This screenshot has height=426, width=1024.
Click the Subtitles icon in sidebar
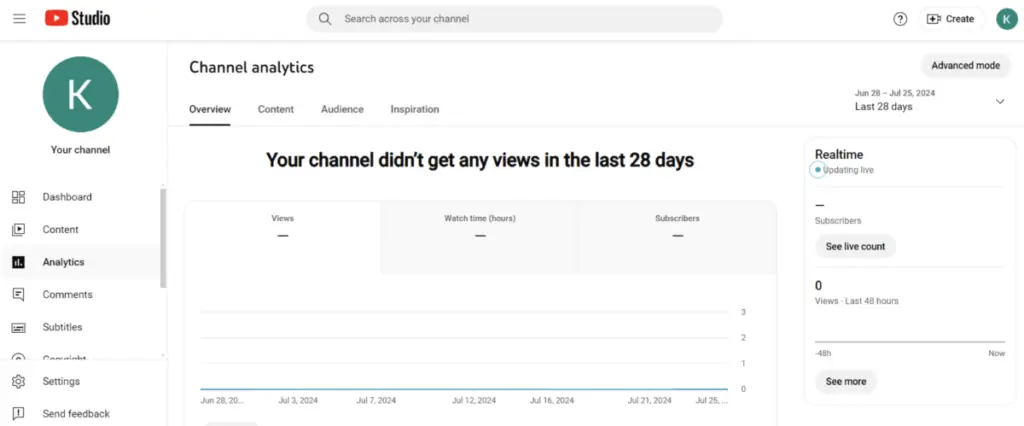click(18, 328)
